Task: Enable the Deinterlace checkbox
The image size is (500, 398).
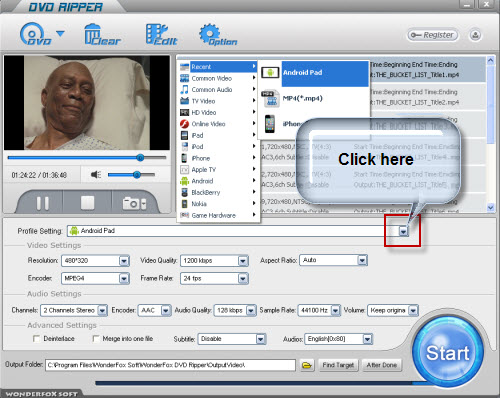Action: pyautogui.click(x=37, y=339)
